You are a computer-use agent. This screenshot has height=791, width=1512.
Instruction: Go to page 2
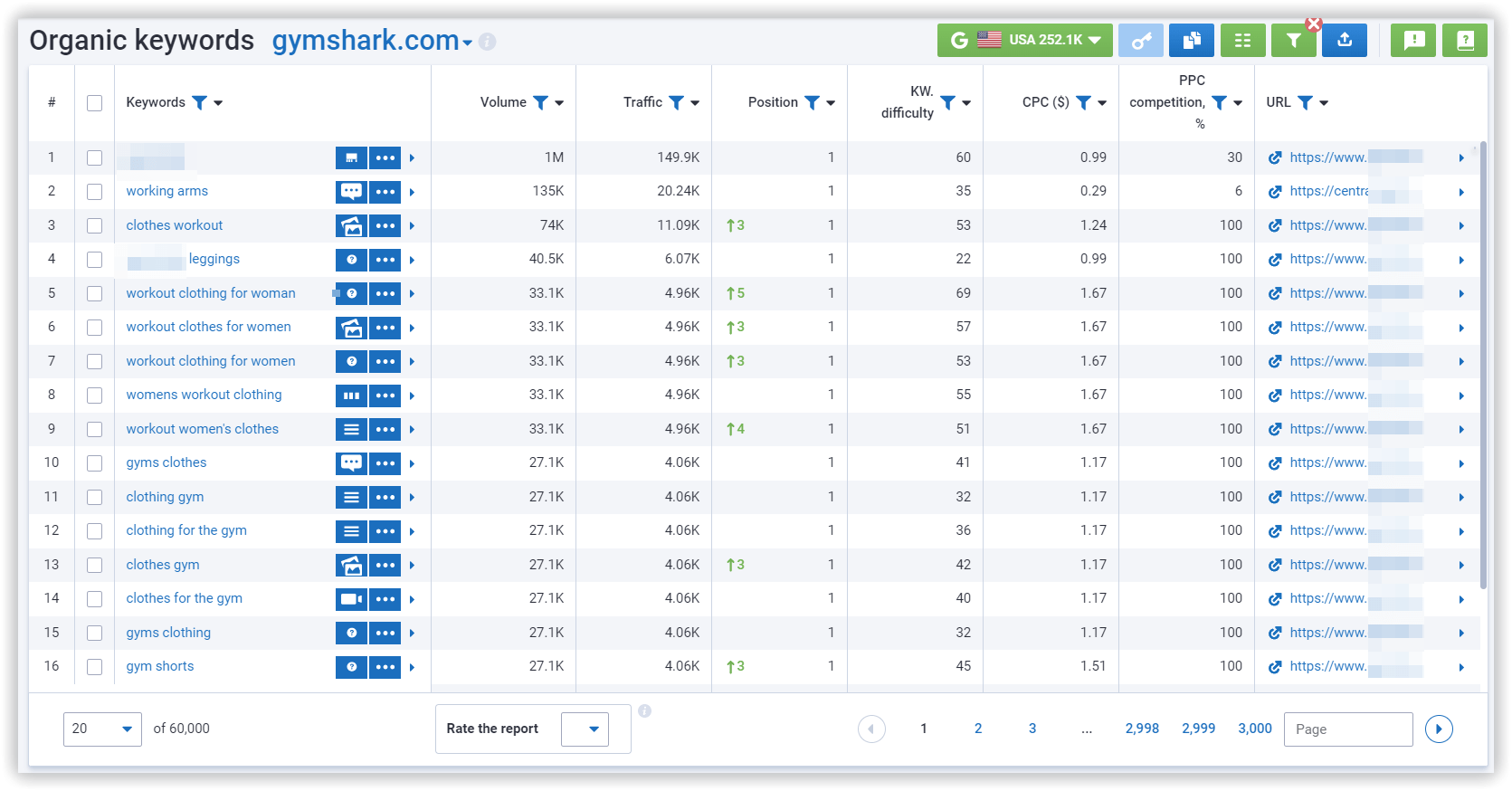pyautogui.click(x=978, y=729)
